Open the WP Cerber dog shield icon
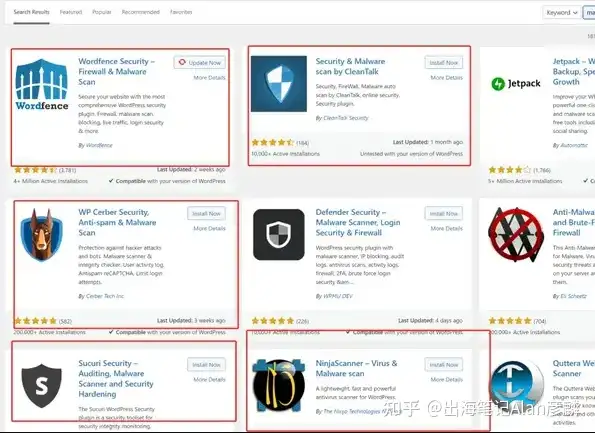 (42, 235)
